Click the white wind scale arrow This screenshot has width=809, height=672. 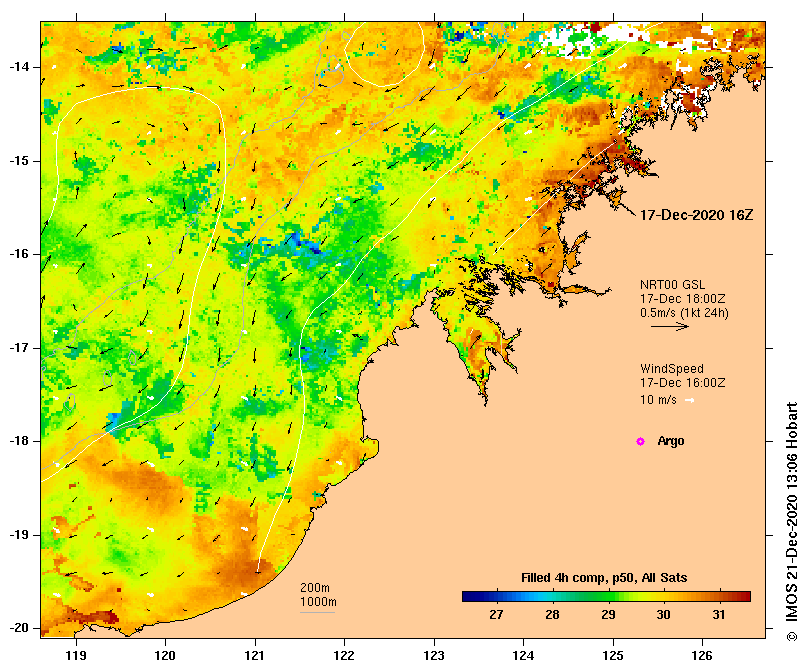[x=689, y=400]
